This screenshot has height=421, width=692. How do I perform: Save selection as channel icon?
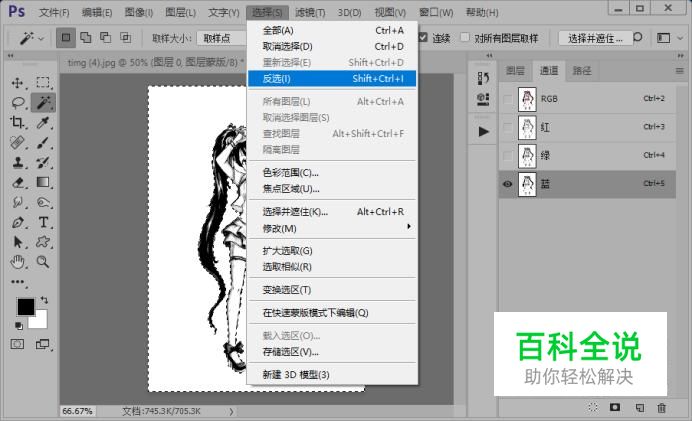tap(615, 407)
